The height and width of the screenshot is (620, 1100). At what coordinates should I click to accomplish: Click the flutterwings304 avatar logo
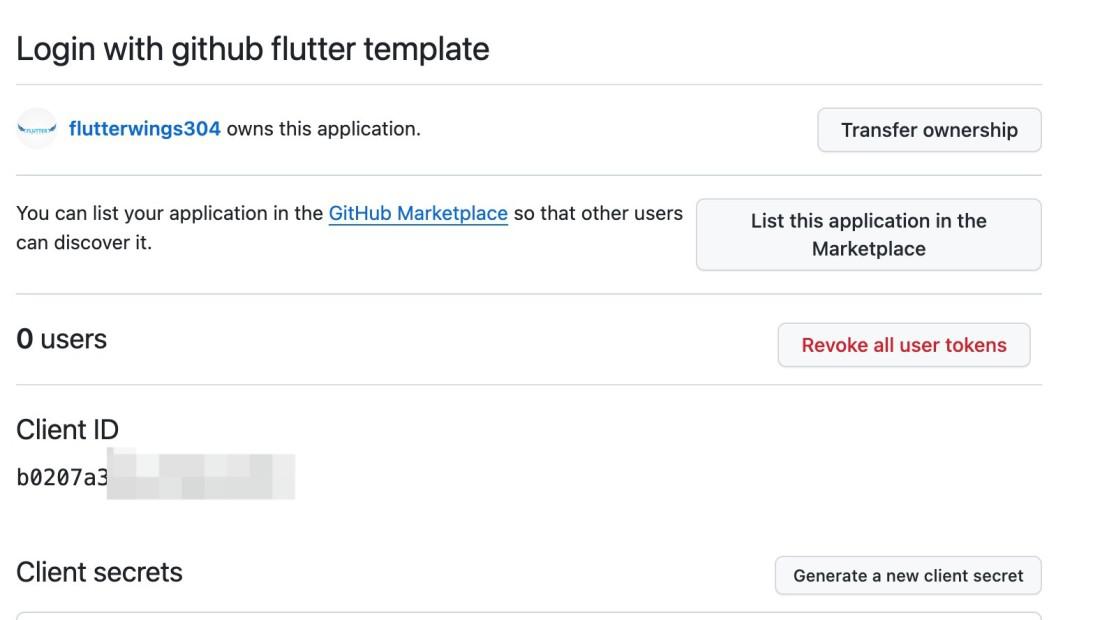(37, 129)
